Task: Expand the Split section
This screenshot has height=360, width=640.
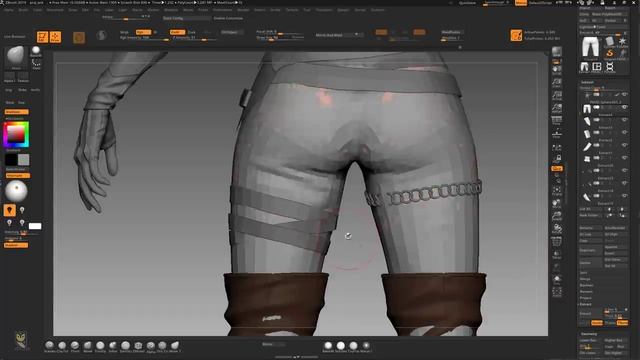Action: [x=584, y=273]
